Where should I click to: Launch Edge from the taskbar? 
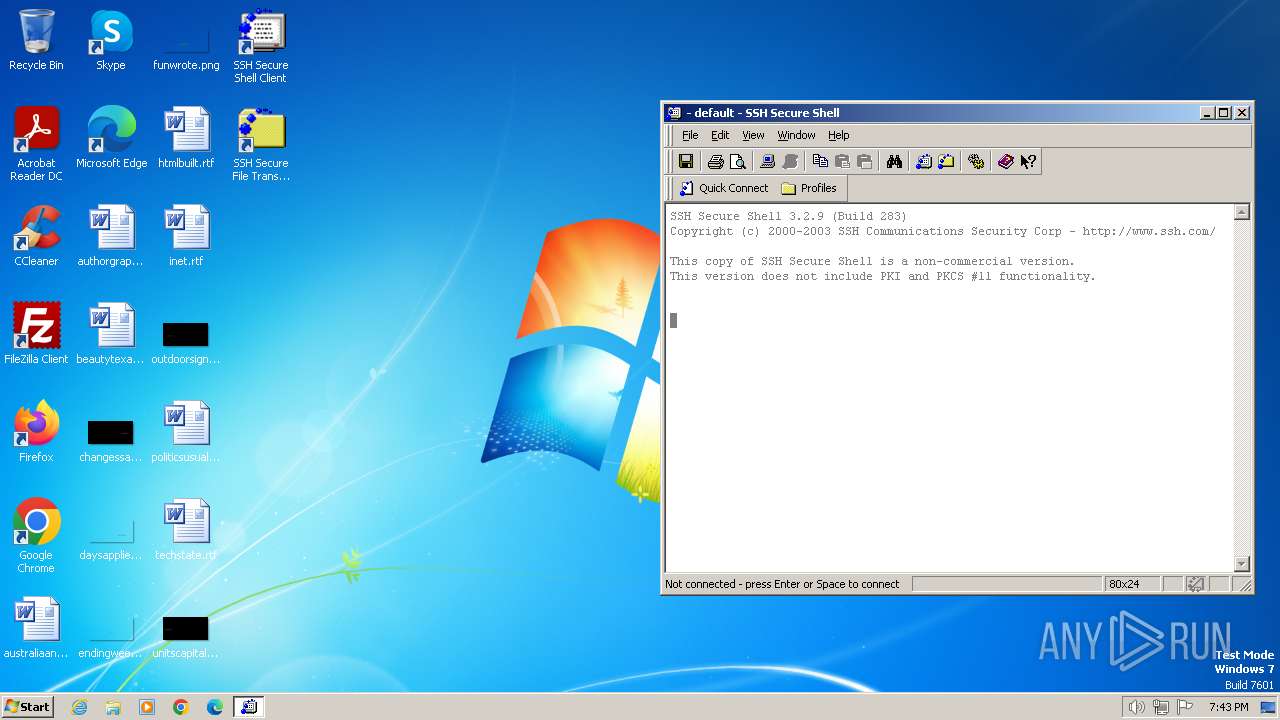[x=215, y=707]
